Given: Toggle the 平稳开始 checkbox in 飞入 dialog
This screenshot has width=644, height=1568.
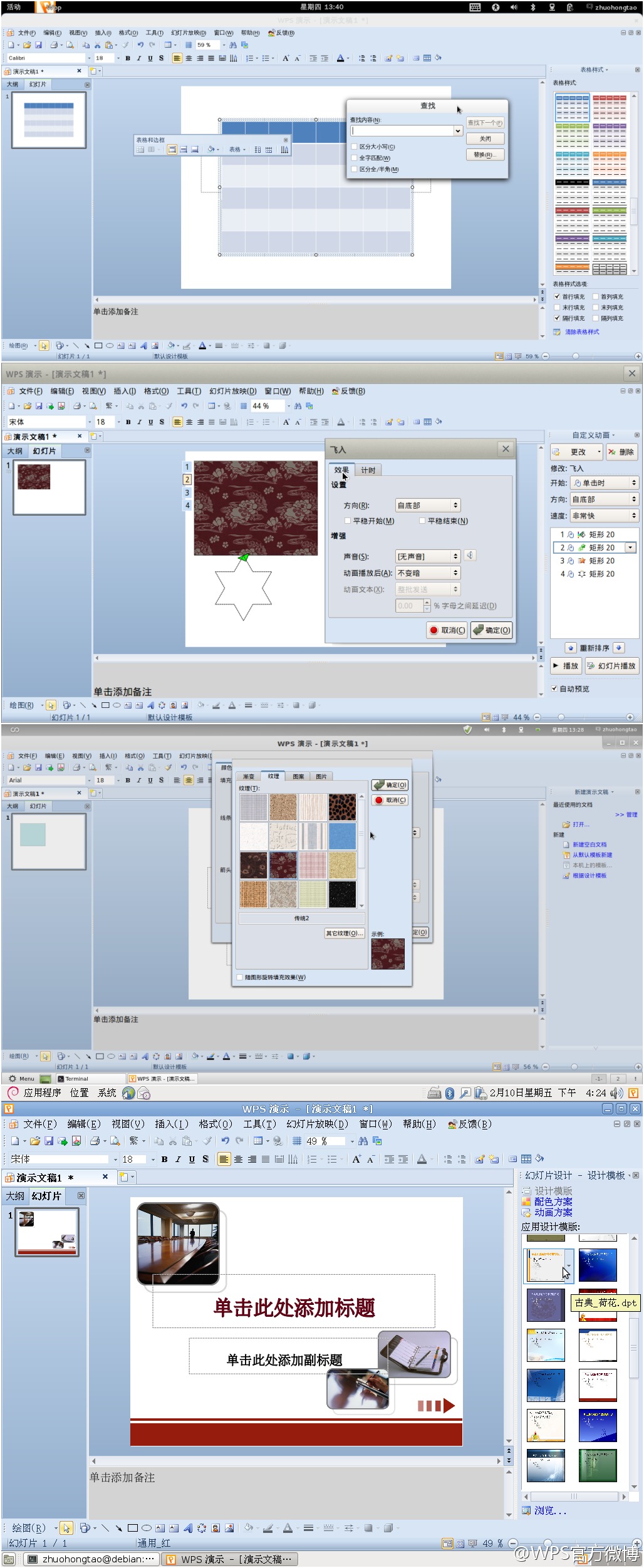Looking at the screenshot, I should coord(348,521).
